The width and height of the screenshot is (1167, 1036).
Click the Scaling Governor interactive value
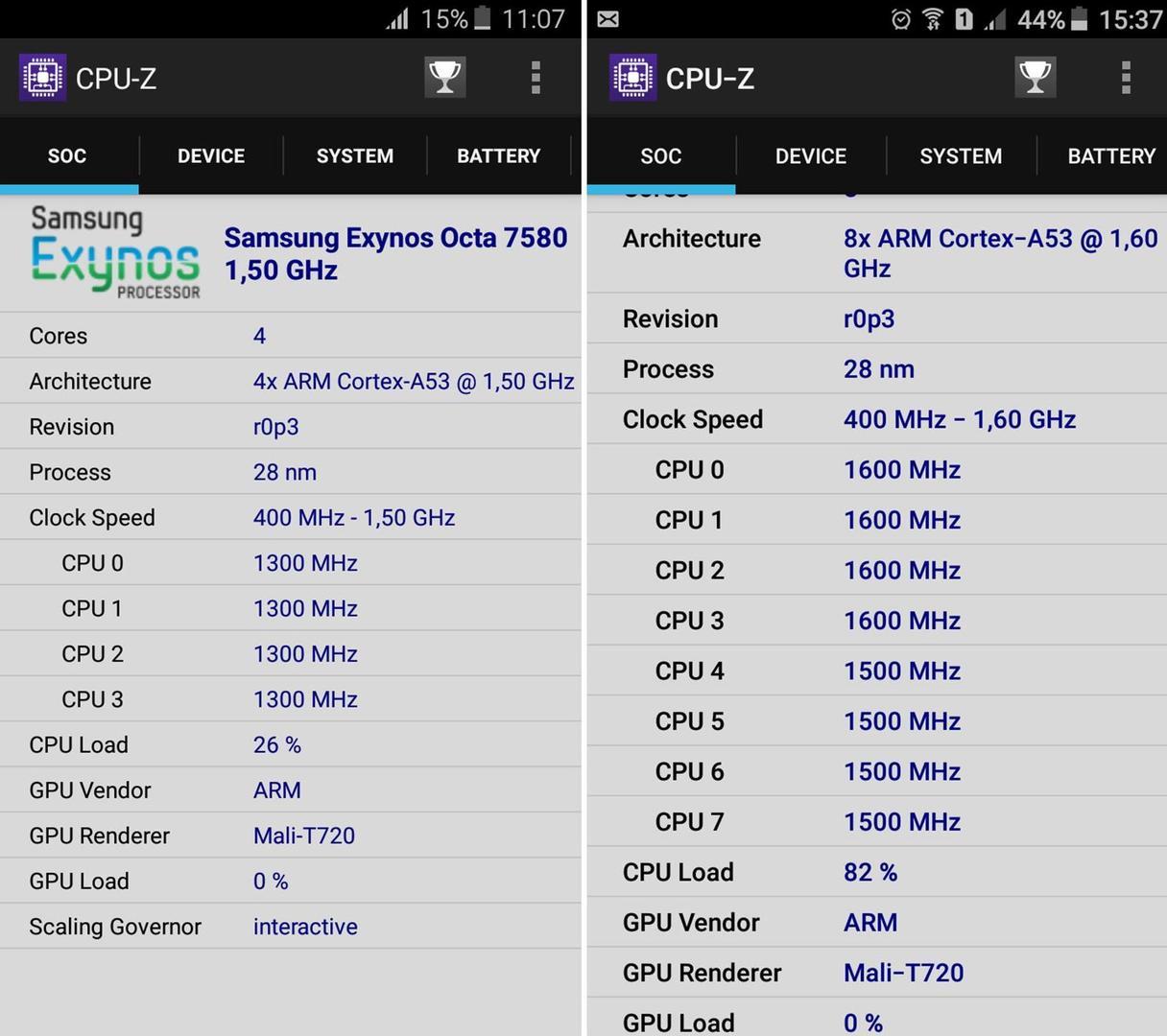(305, 927)
